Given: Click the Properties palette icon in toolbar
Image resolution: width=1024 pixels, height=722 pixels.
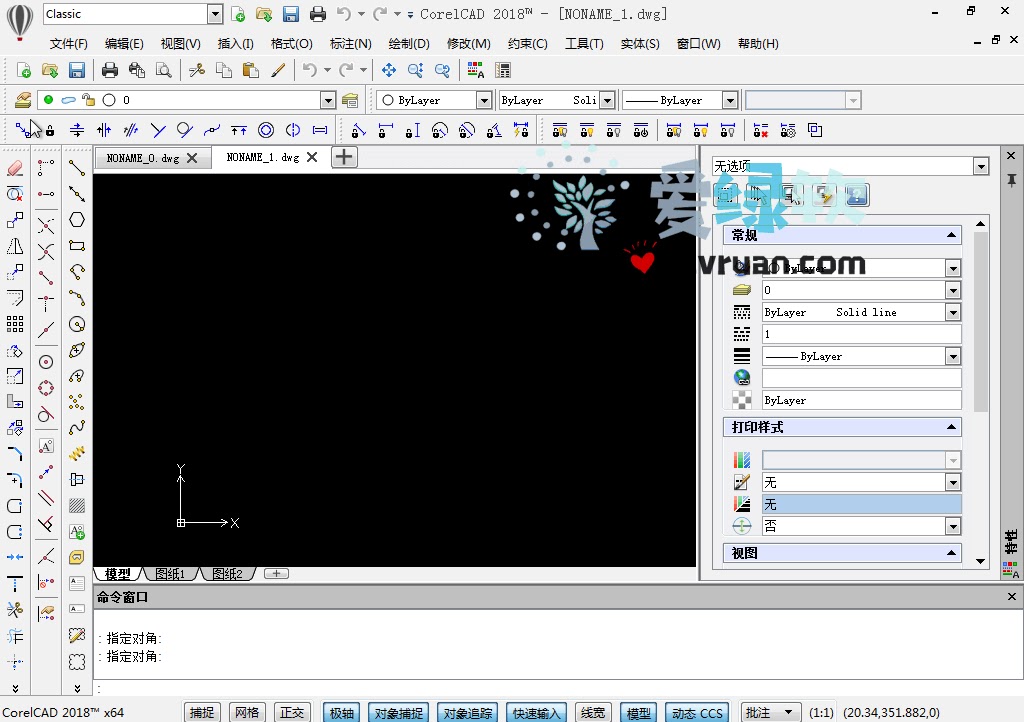Looking at the screenshot, I should tap(476, 70).
